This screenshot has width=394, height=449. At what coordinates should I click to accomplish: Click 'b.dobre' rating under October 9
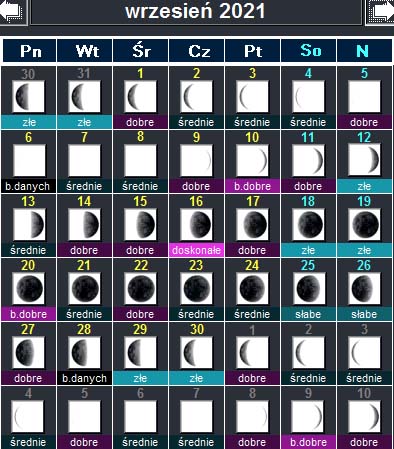(308, 442)
